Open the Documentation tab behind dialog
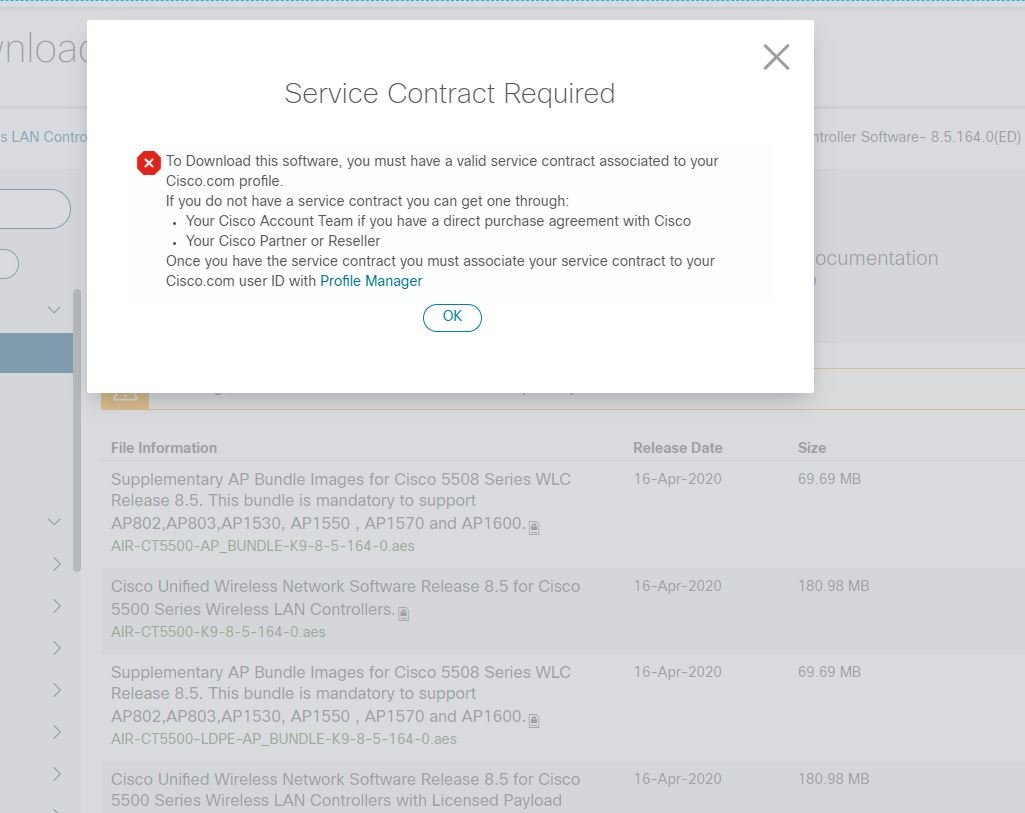Image resolution: width=1025 pixels, height=813 pixels. tap(874, 258)
